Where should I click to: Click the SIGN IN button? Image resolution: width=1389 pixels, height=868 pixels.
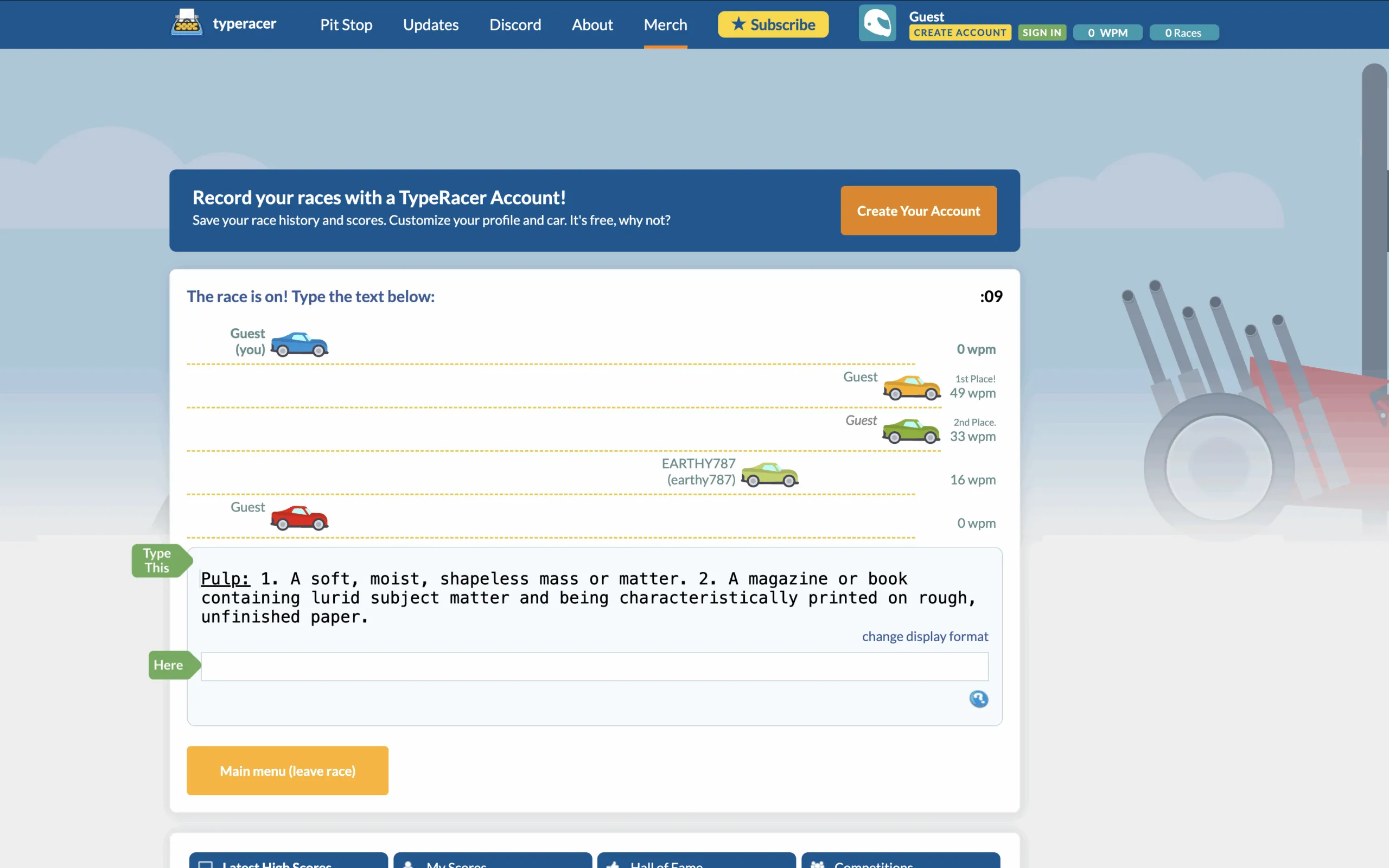click(1041, 33)
